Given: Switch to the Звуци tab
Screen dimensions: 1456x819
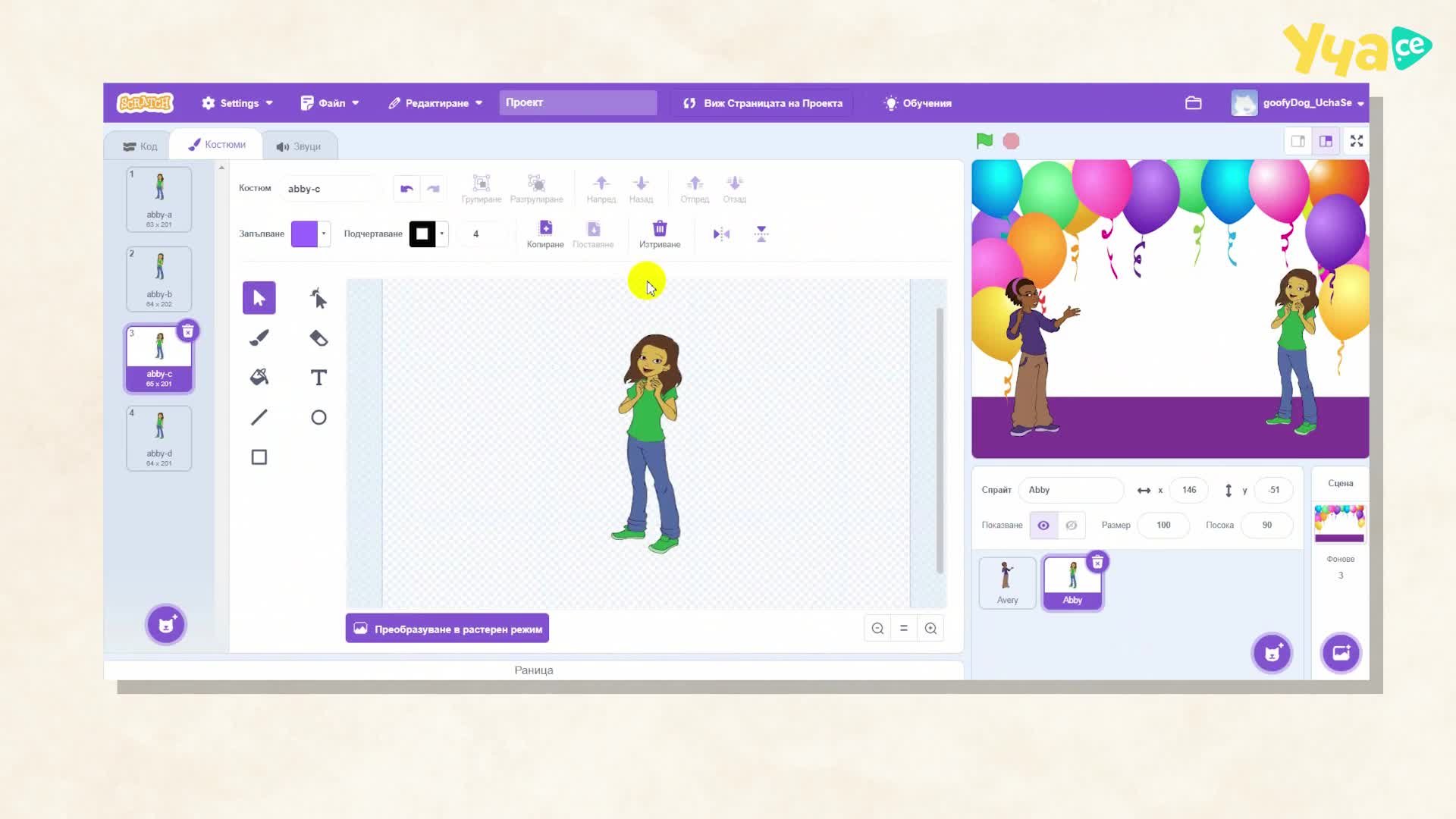Looking at the screenshot, I should coord(299,146).
